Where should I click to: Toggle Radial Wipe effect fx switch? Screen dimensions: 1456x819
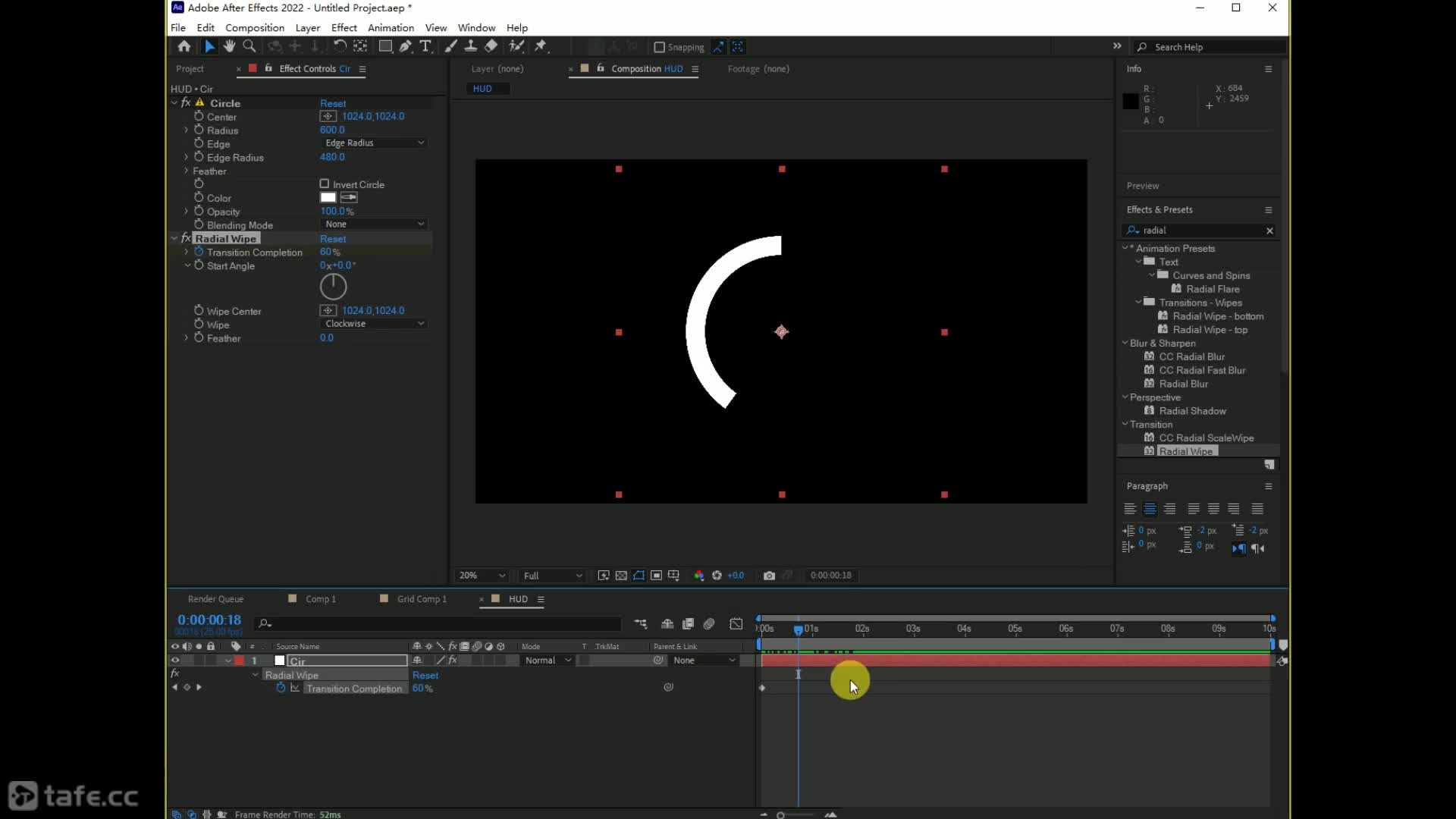(186, 238)
